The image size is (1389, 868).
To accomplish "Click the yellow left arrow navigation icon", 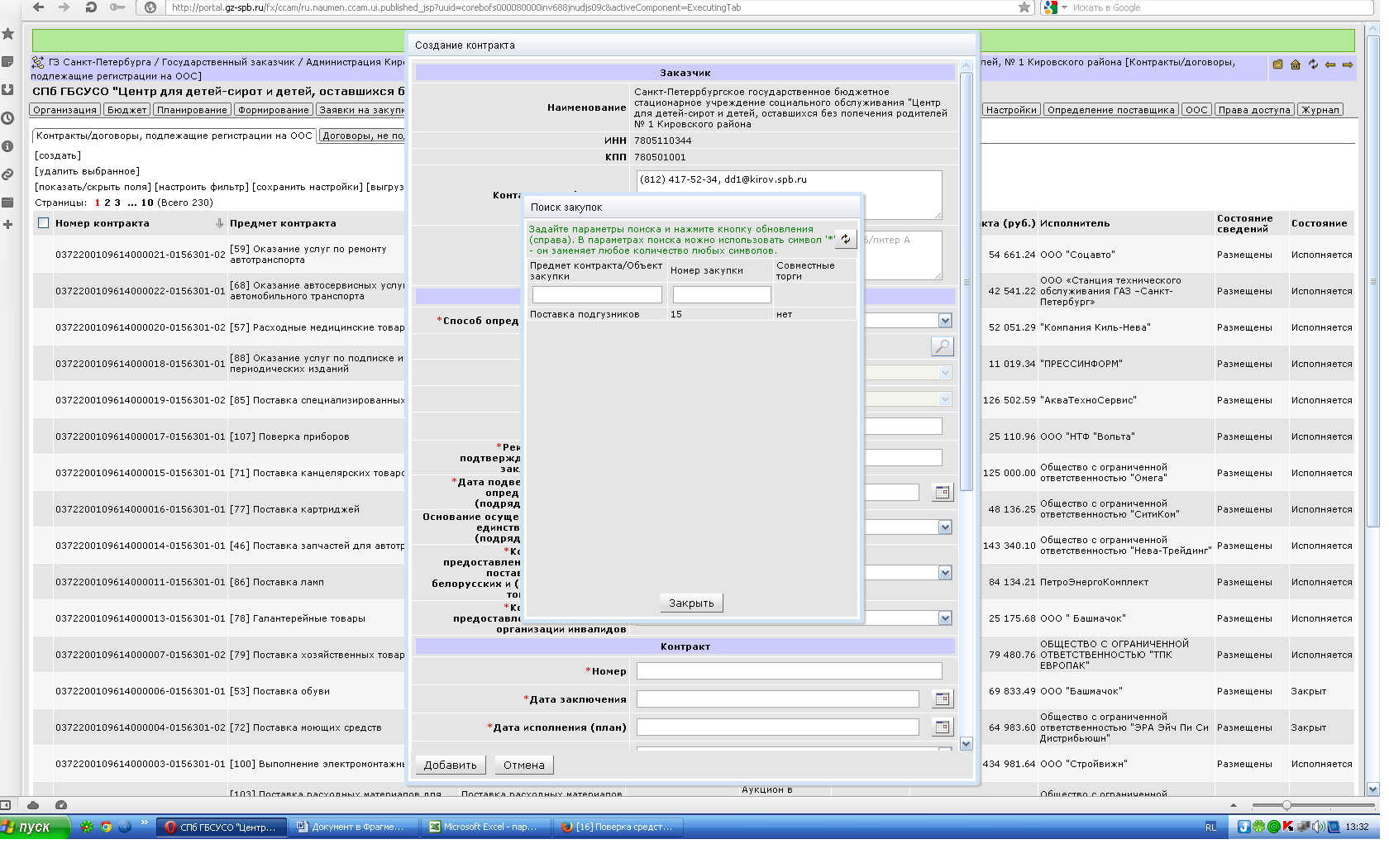I will 1330,64.
